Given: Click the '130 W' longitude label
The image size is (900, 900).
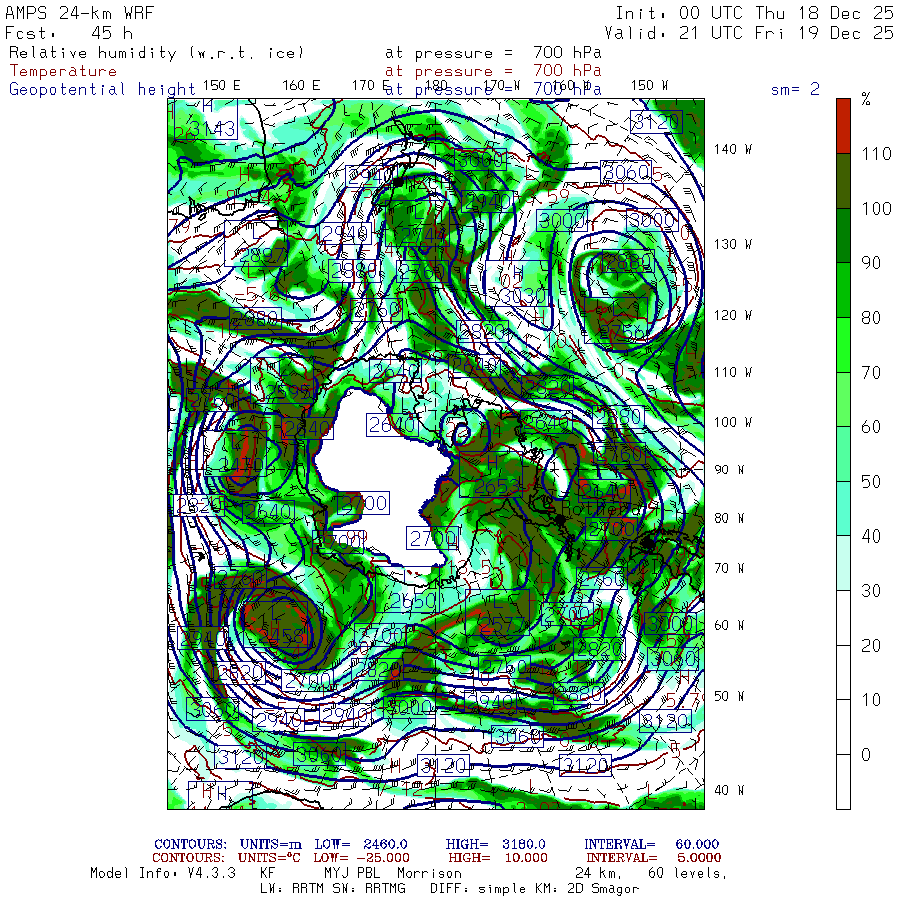Looking at the screenshot, I should pyautogui.click(x=732, y=244).
